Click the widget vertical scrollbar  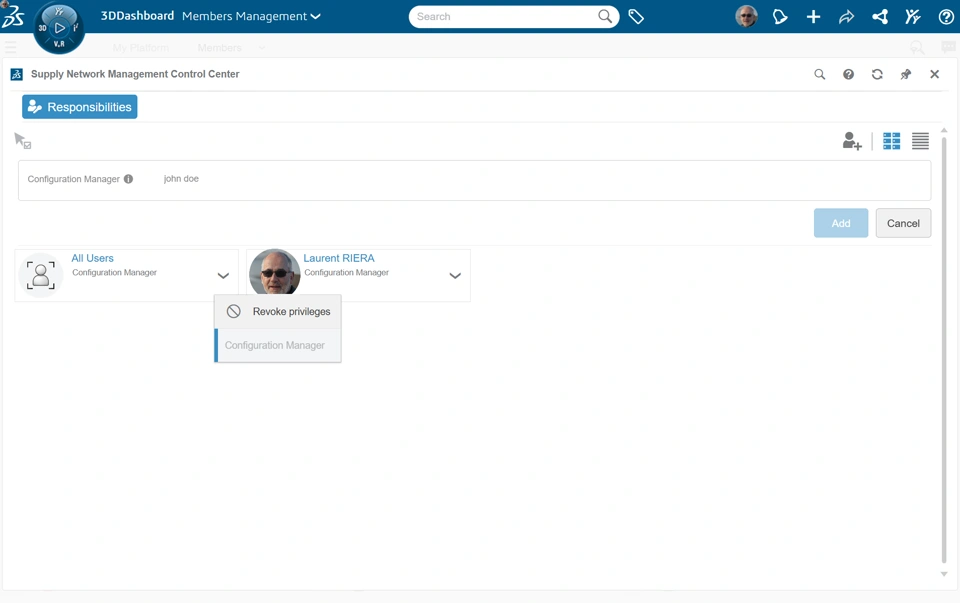(944, 349)
